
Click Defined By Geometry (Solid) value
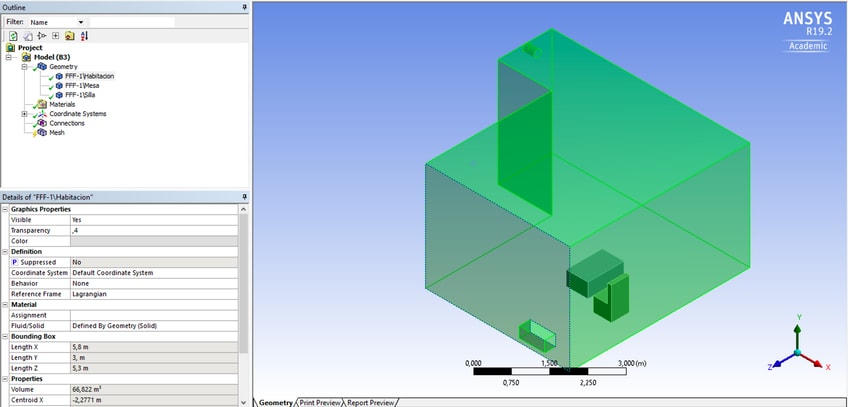tap(154, 326)
